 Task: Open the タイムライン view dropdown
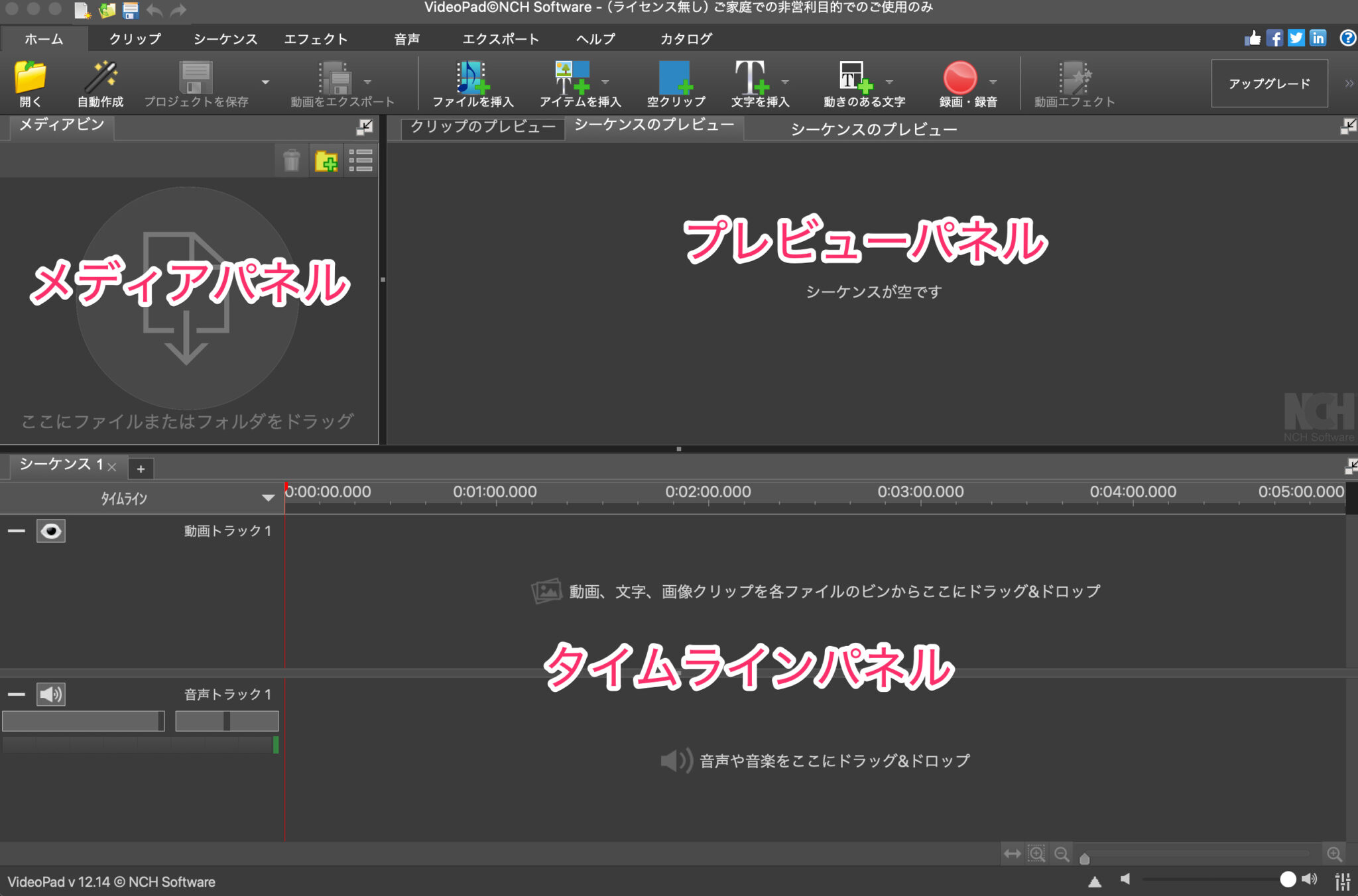(268, 498)
